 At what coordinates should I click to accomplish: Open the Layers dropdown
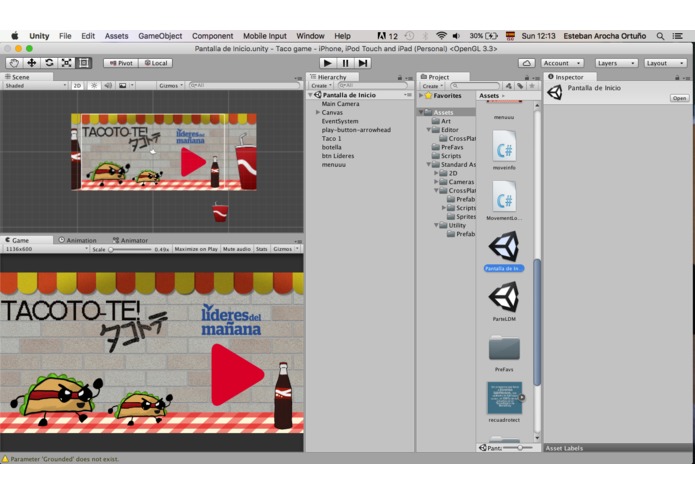tap(616, 63)
